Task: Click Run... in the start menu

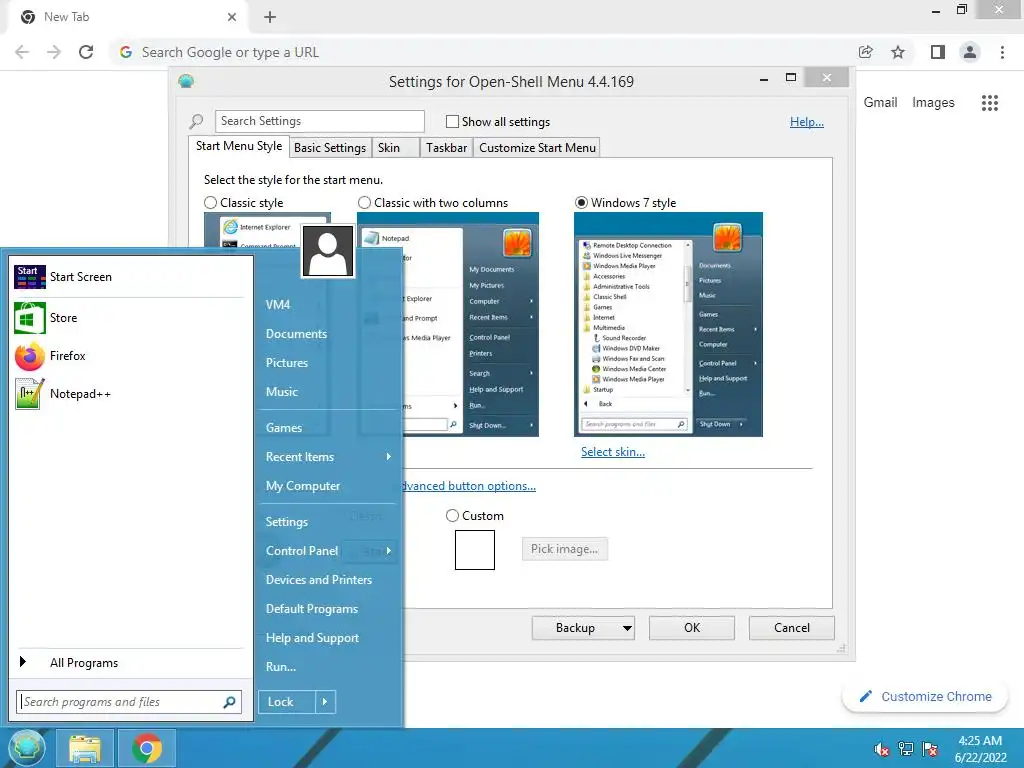Action: (281, 667)
